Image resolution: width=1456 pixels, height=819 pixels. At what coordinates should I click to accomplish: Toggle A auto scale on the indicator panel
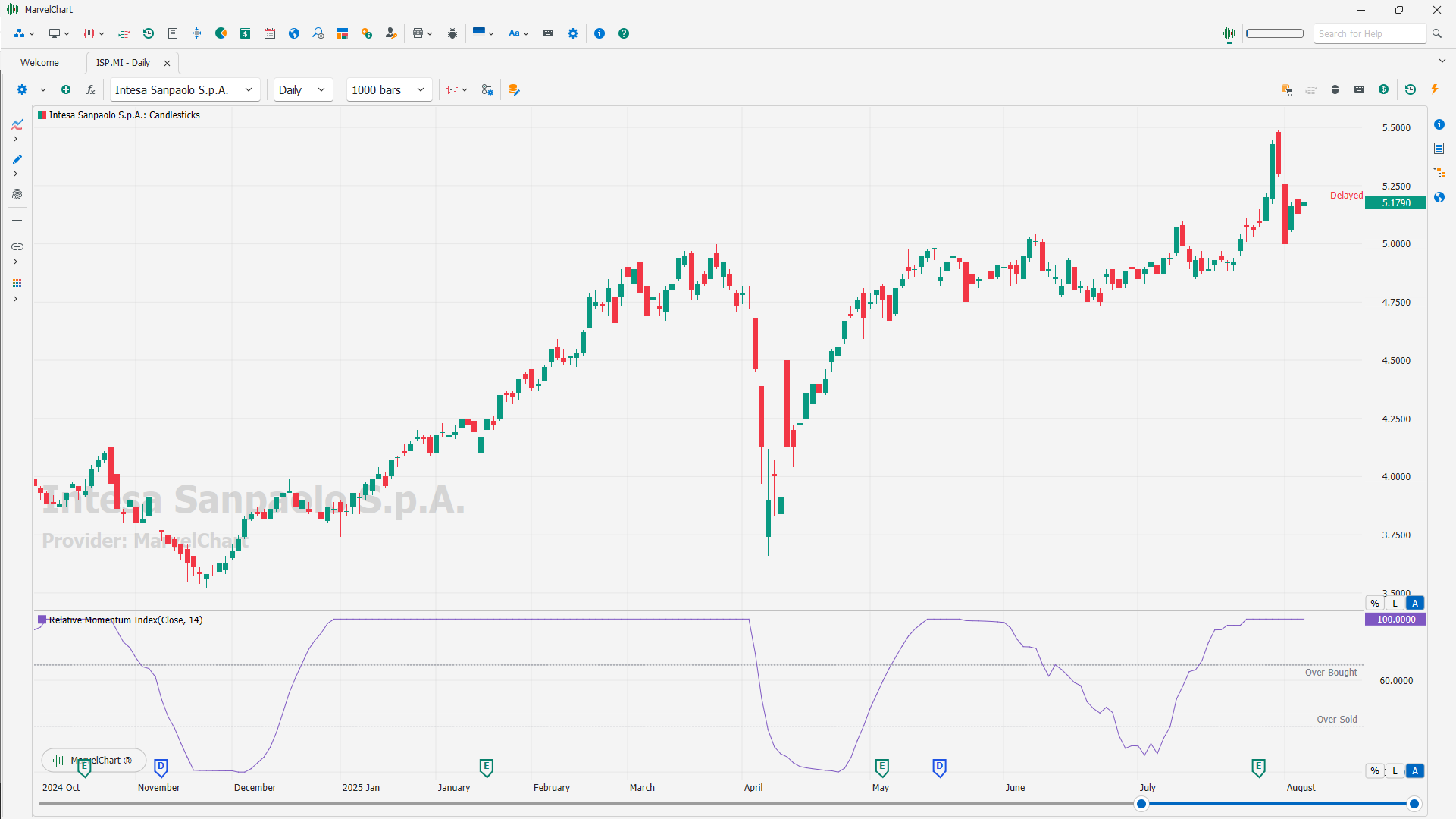(1414, 771)
